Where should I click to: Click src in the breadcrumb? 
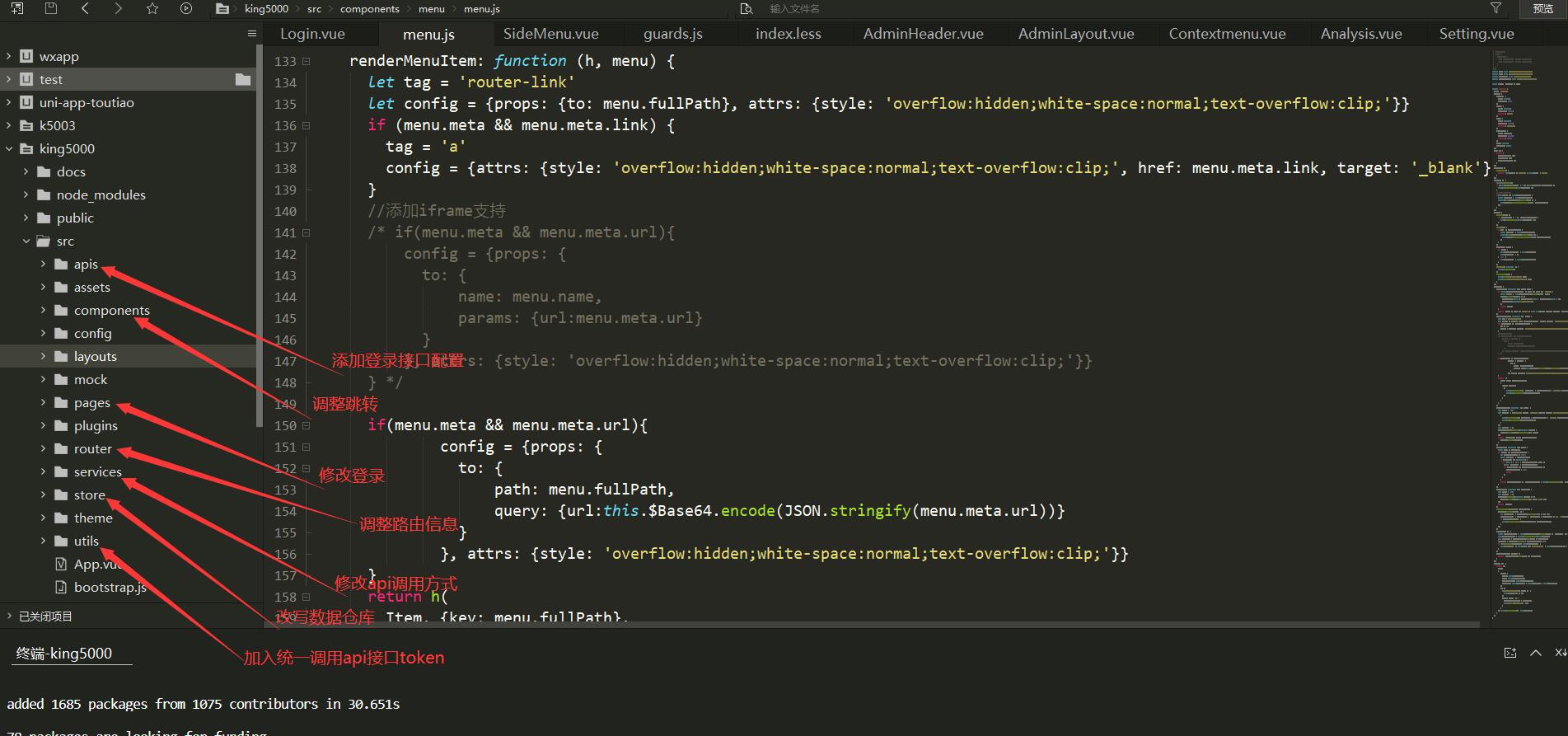(314, 9)
